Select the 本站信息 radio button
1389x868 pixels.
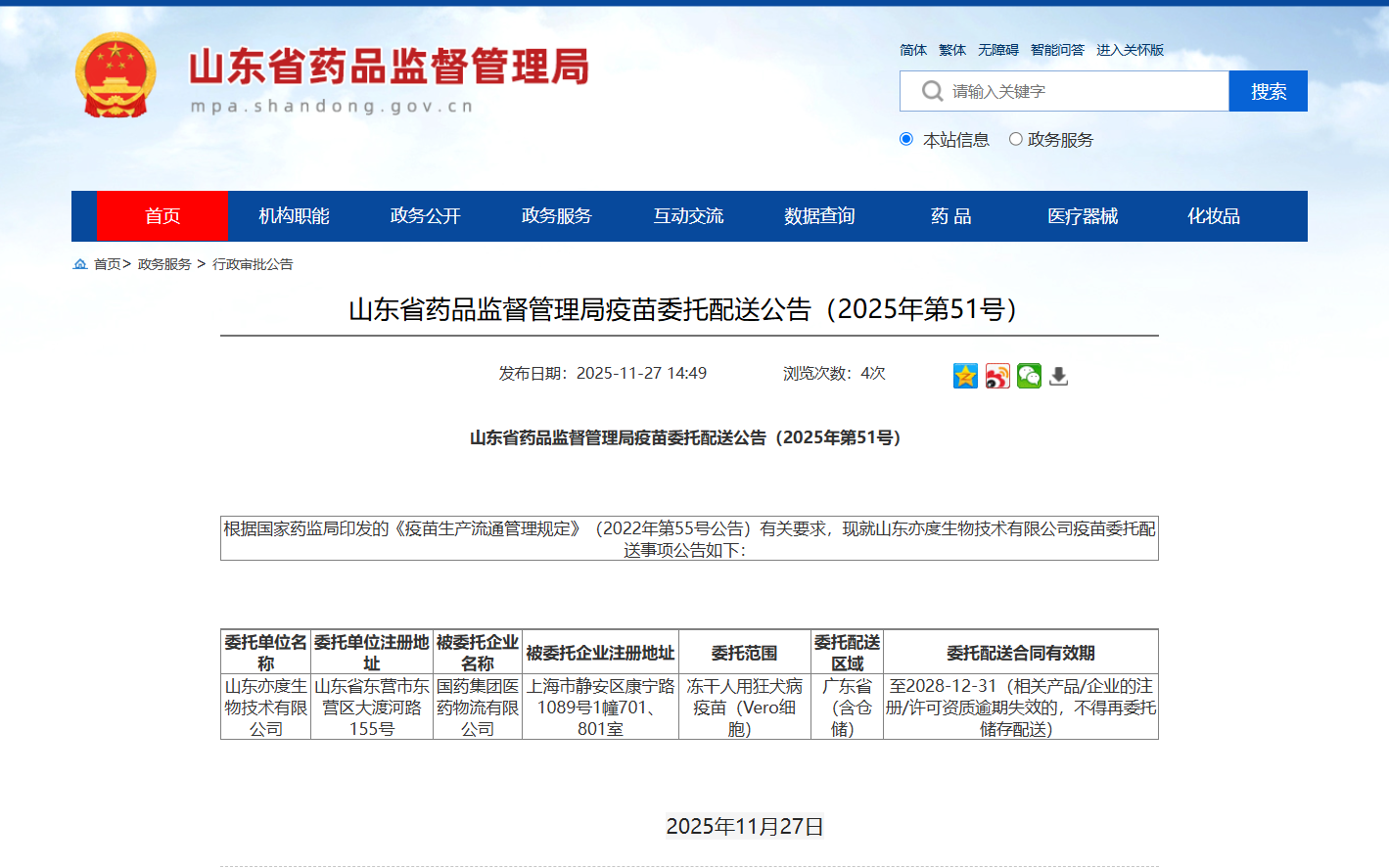click(906, 139)
